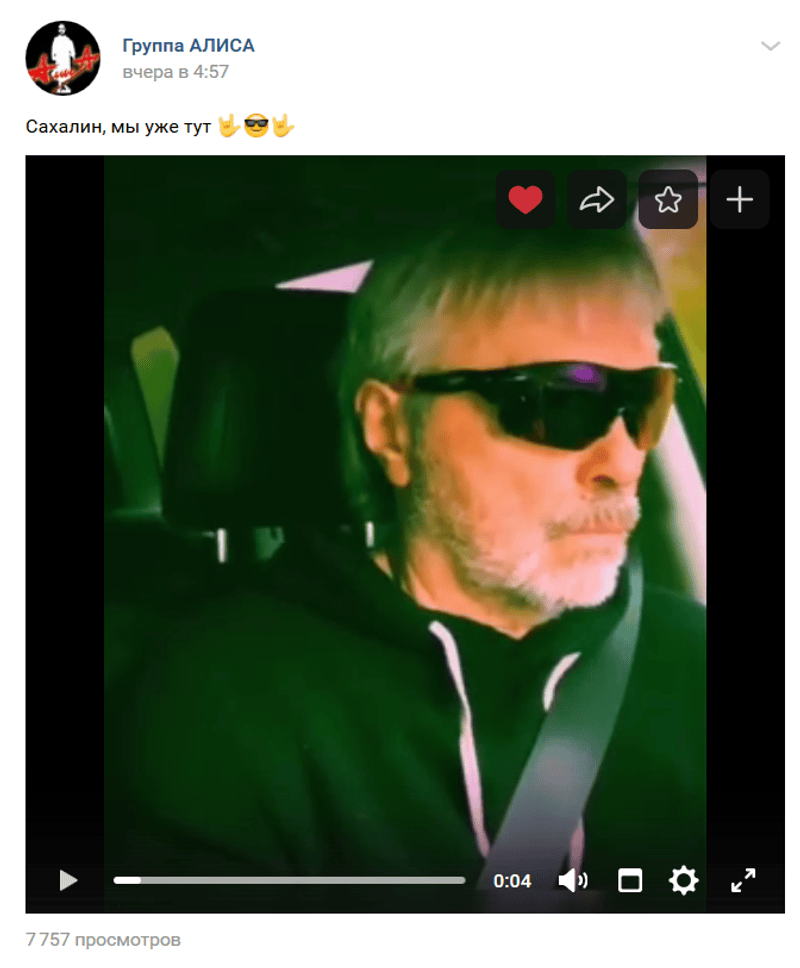
Task: Click the 7 757 просмотров view counter
Action: [103, 940]
